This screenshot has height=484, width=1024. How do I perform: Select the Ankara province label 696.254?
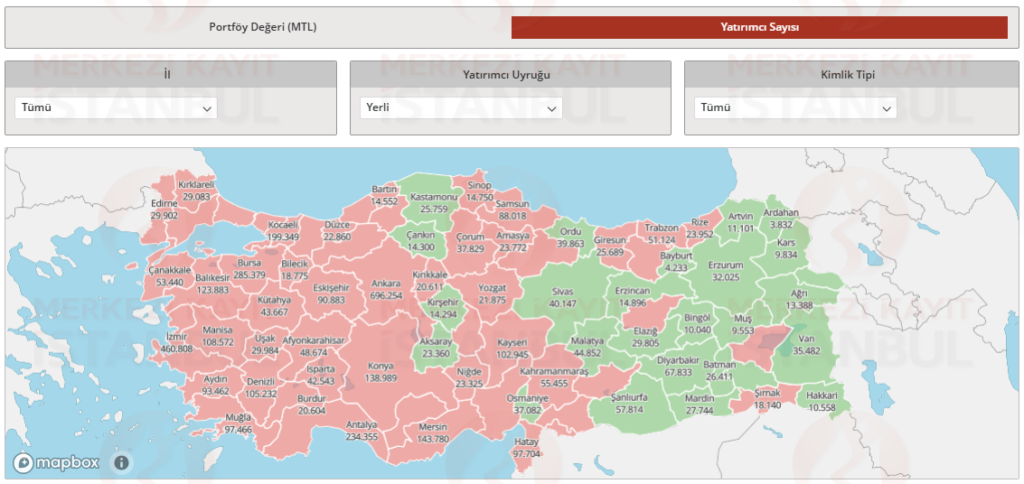click(386, 289)
